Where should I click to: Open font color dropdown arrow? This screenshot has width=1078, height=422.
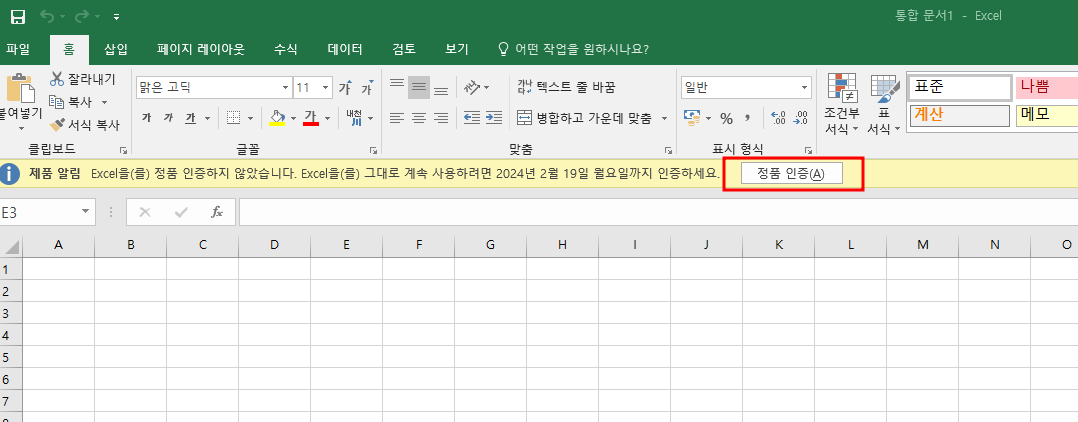(327, 118)
